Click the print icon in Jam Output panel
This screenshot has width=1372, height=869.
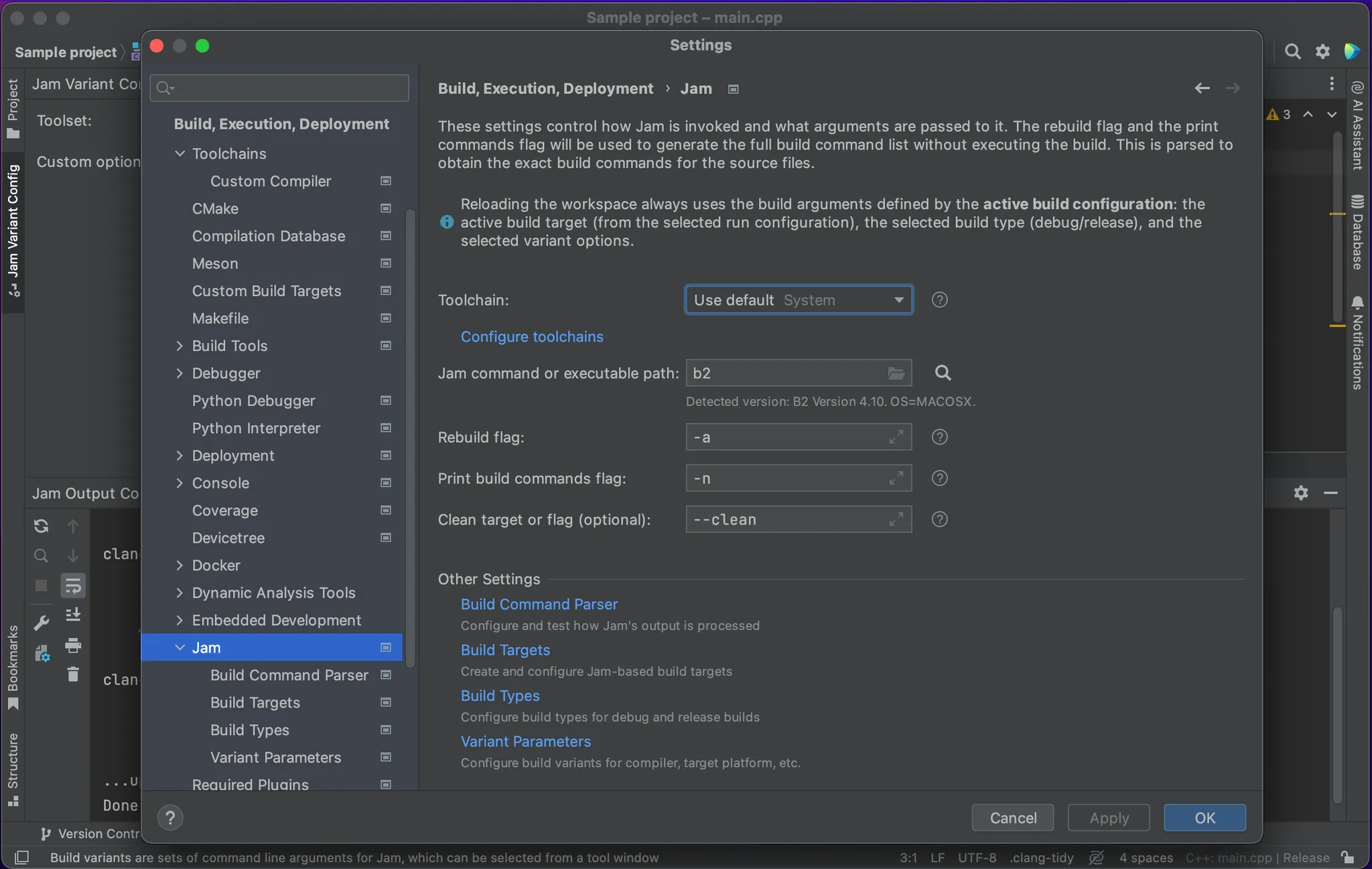tap(73, 645)
